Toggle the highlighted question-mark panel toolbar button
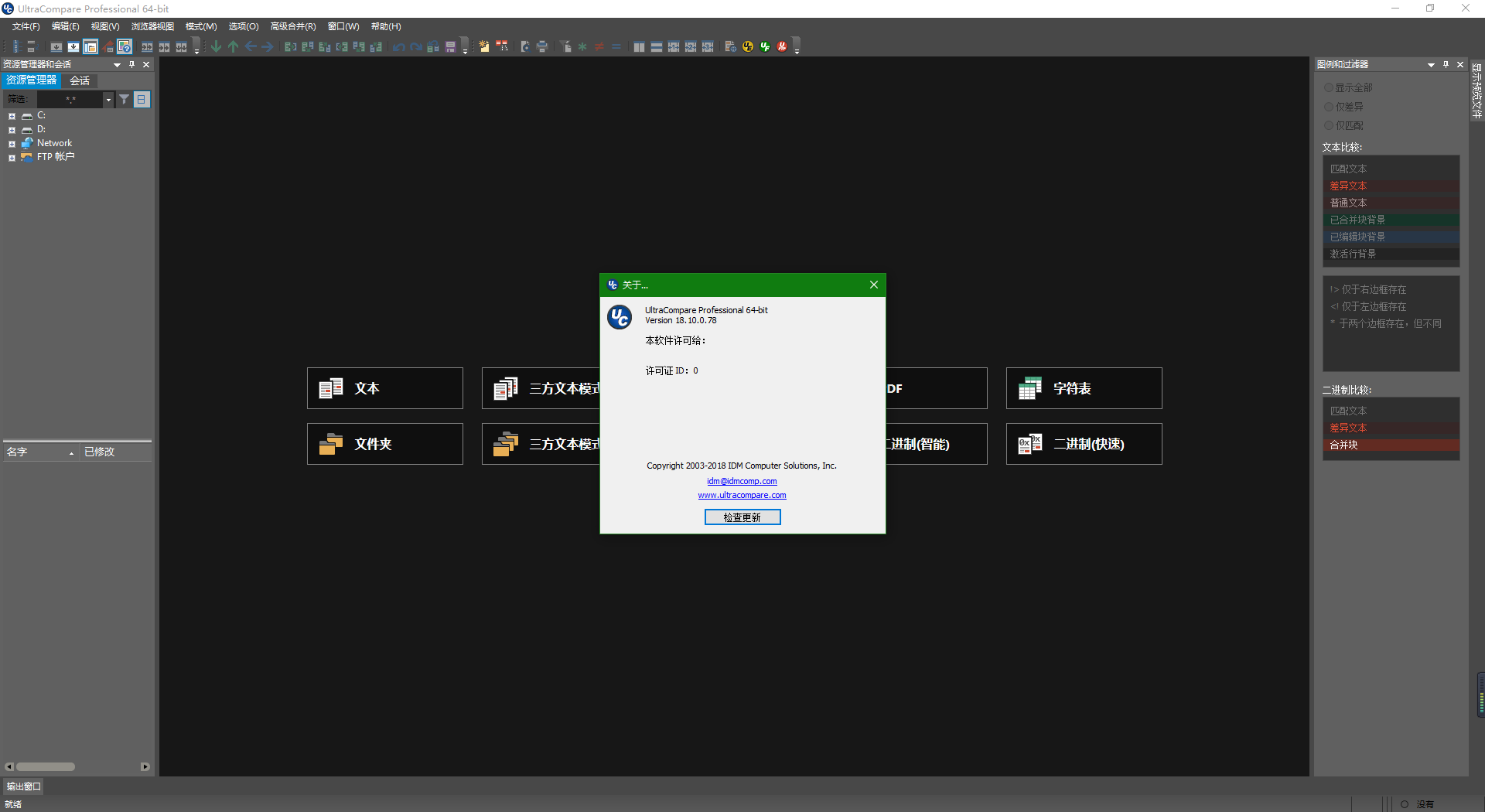 [125, 46]
